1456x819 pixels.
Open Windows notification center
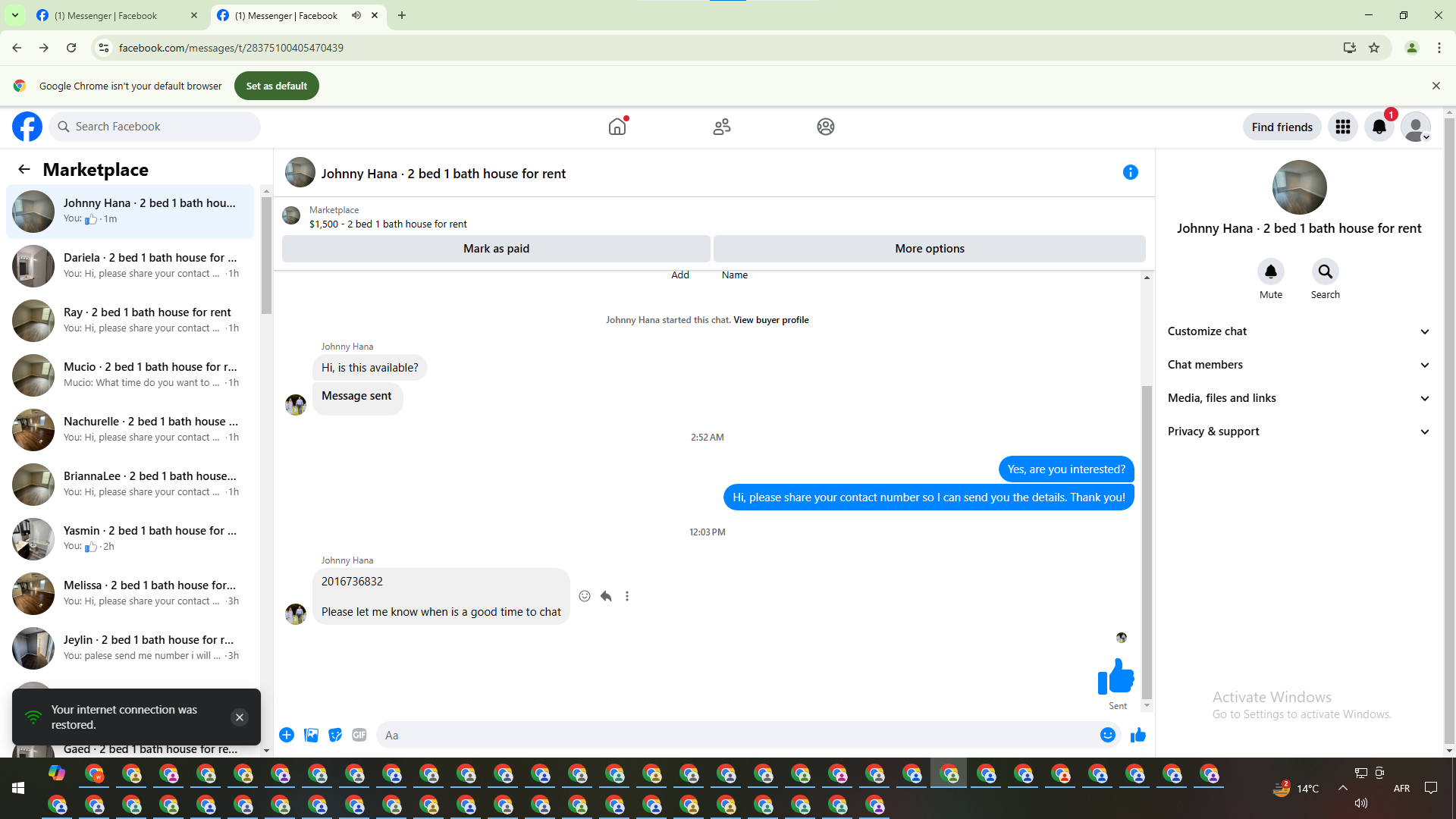(1431, 788)
